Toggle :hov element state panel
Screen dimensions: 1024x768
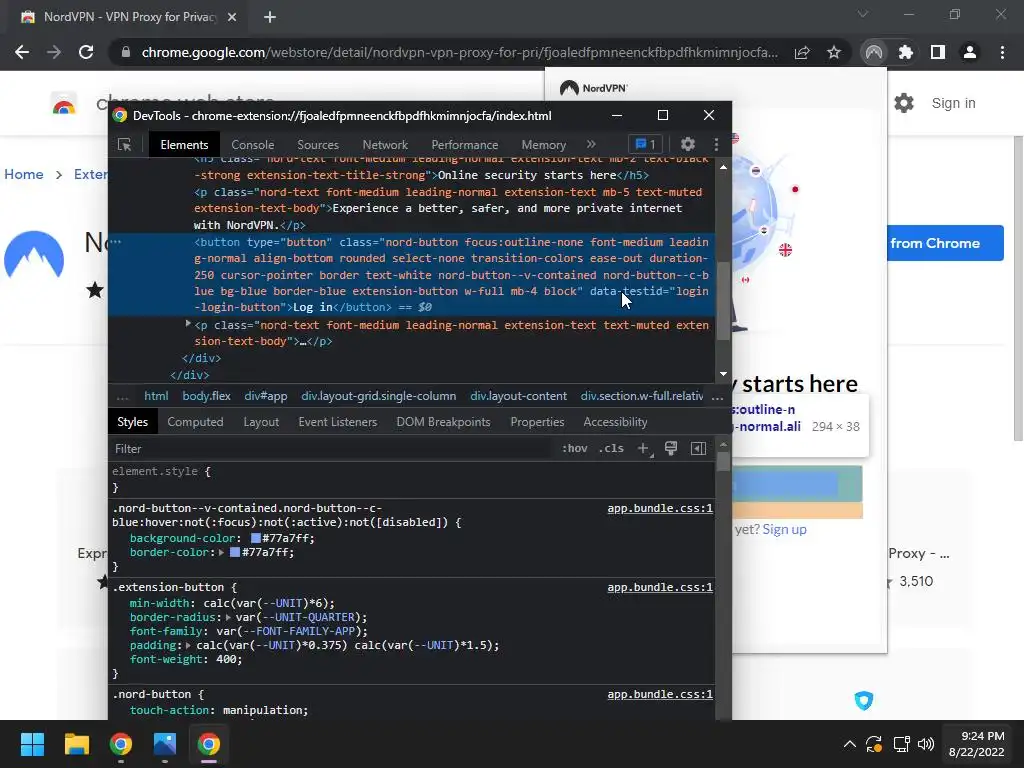(575, 448)
